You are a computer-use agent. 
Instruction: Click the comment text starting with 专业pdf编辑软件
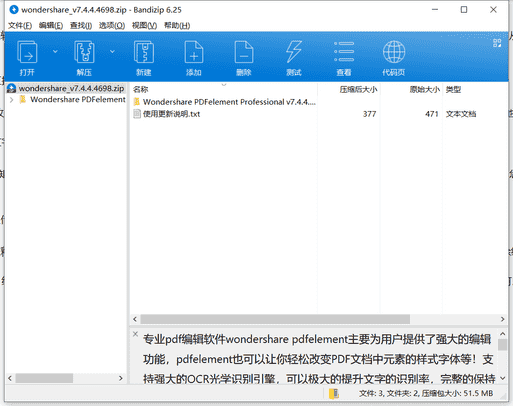pyautogui.click(x=317, y=339)
